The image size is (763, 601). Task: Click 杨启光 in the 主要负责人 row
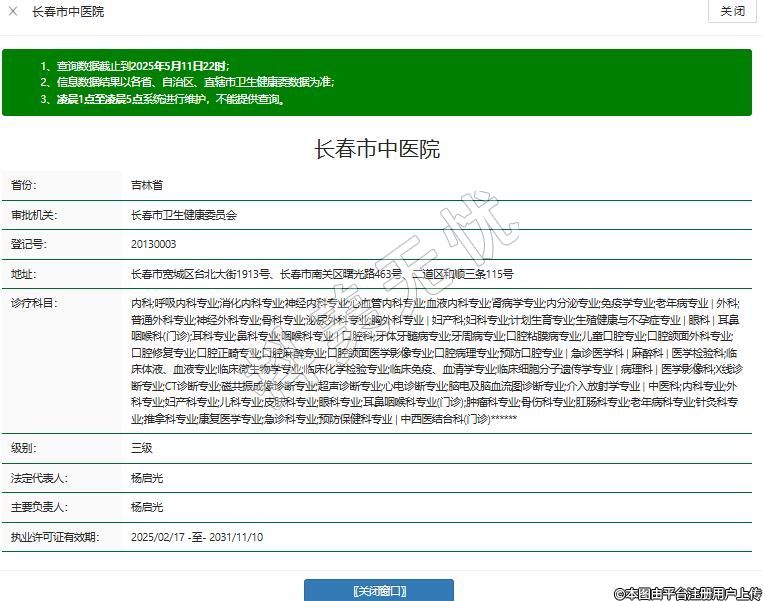click(x=147, y=508)
